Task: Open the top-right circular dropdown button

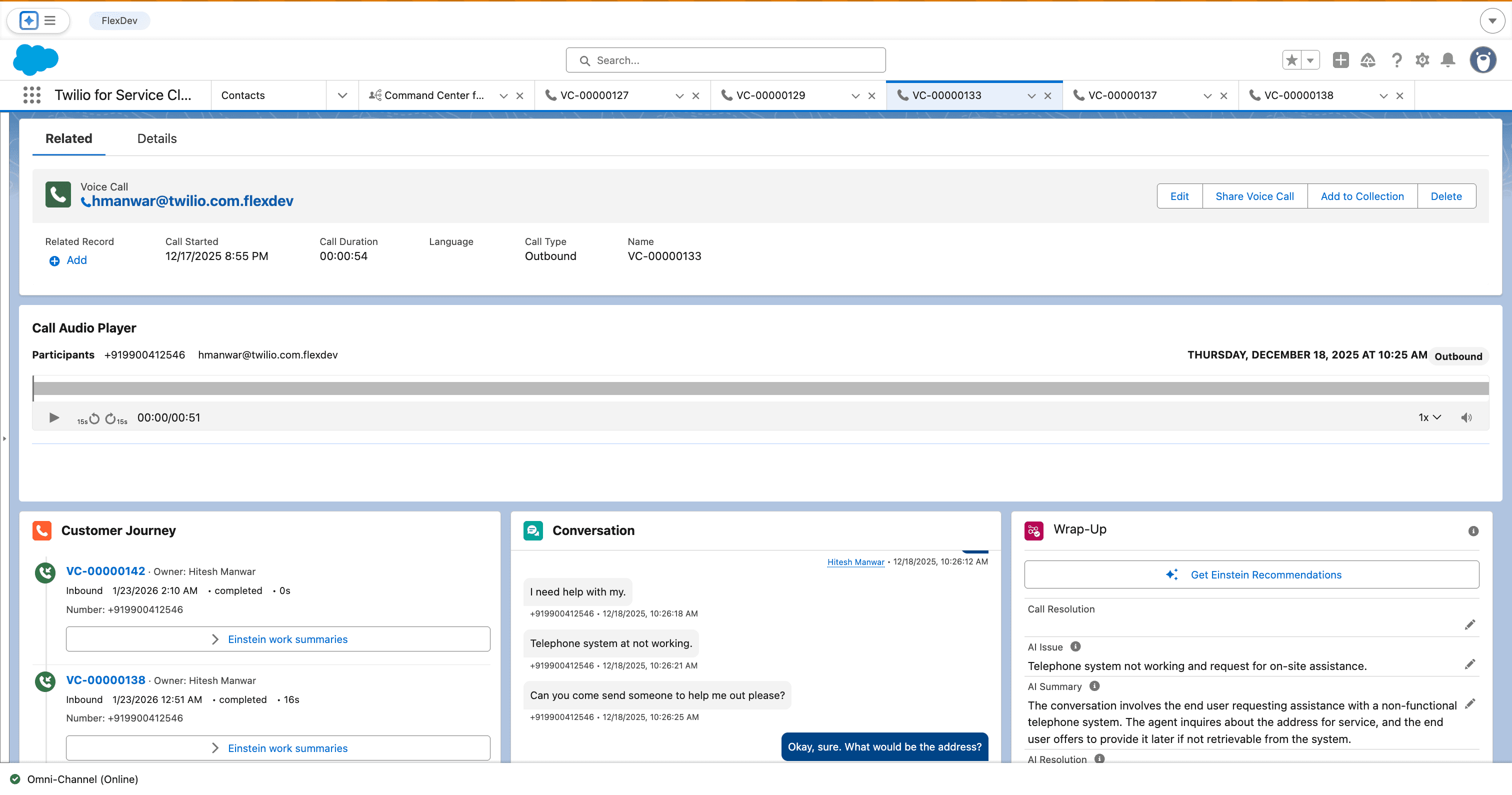Action: pyautogui.click(x=1492, y=20)
